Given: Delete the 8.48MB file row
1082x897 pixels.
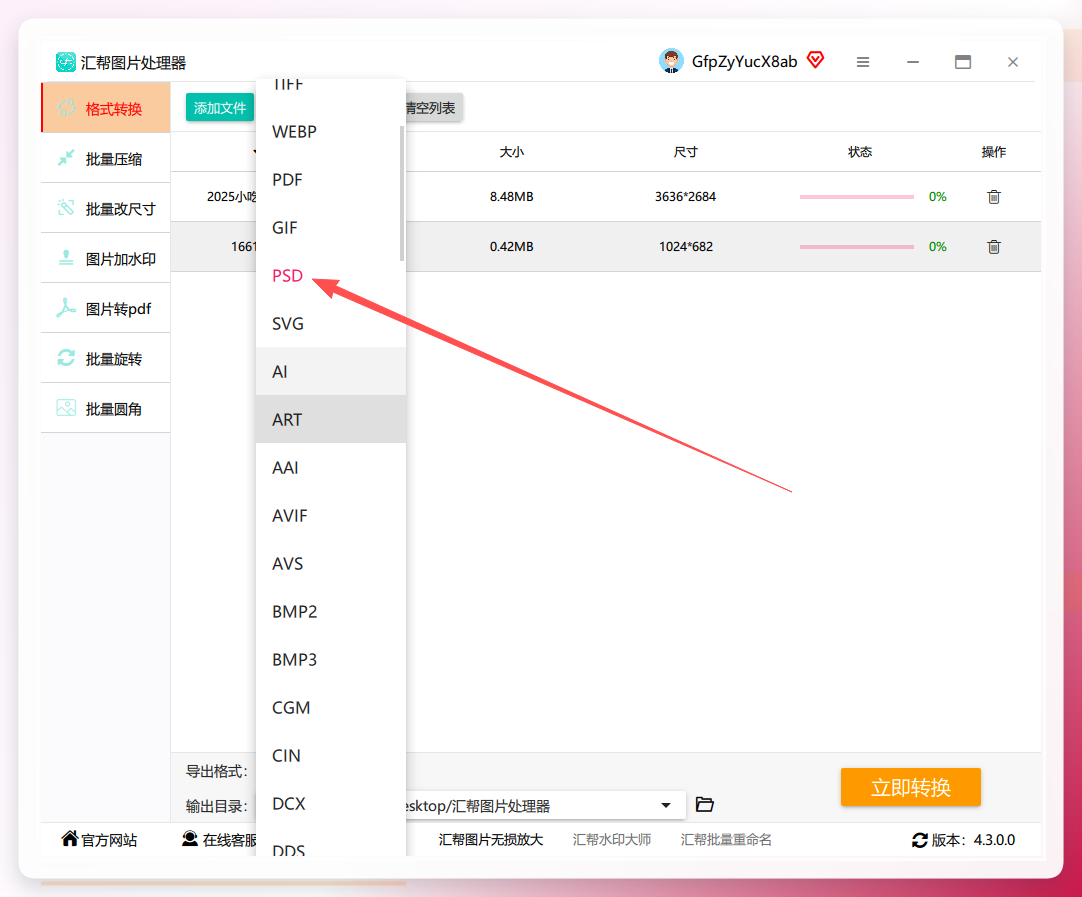Looking at the screenshot, I should [994, 197].
